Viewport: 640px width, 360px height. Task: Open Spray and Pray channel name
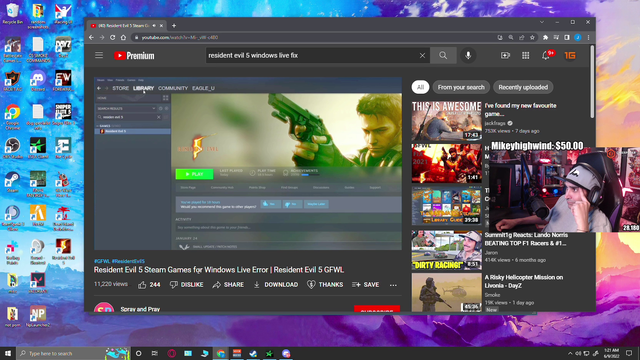pos(140,309)
